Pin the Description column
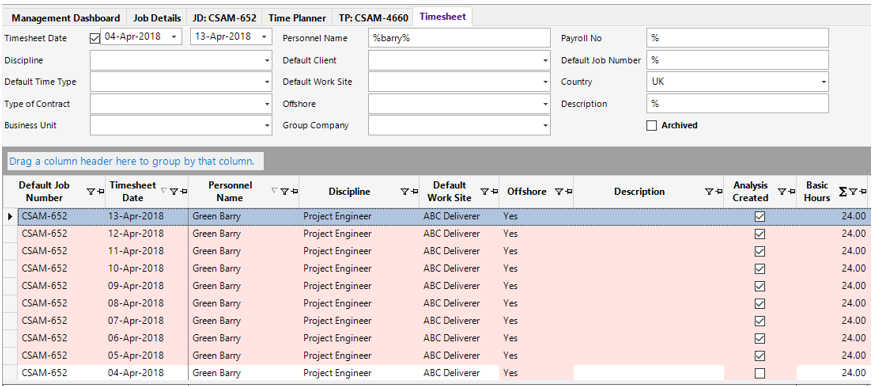 (718, 192)
